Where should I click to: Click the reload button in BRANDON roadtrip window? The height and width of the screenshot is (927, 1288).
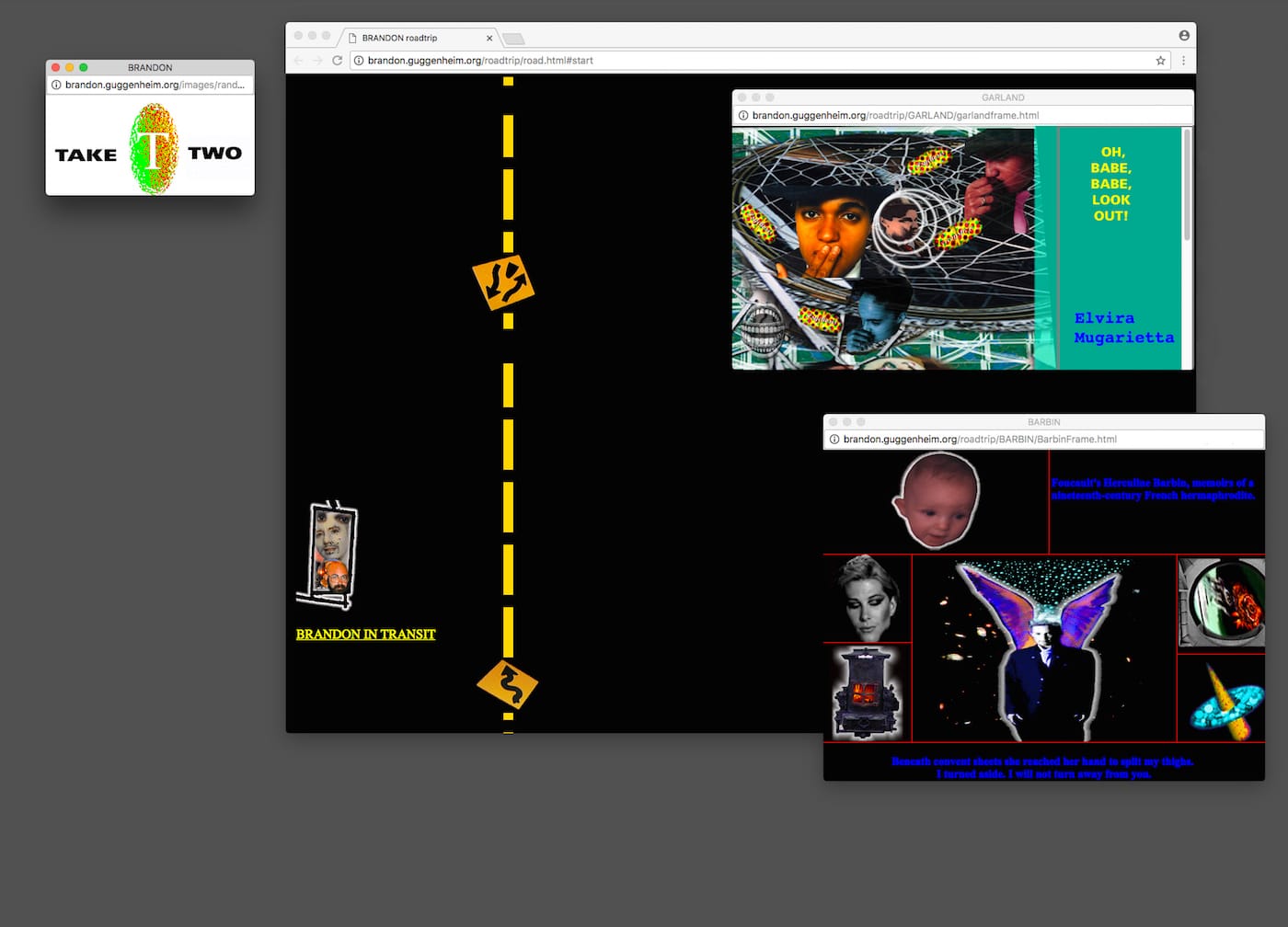click(x=338, y=61)
